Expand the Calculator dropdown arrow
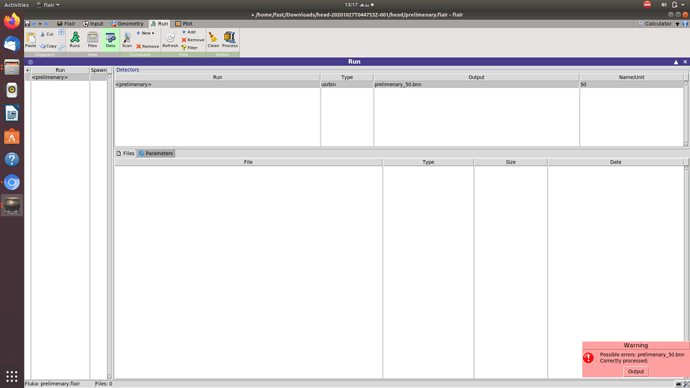 677,24
